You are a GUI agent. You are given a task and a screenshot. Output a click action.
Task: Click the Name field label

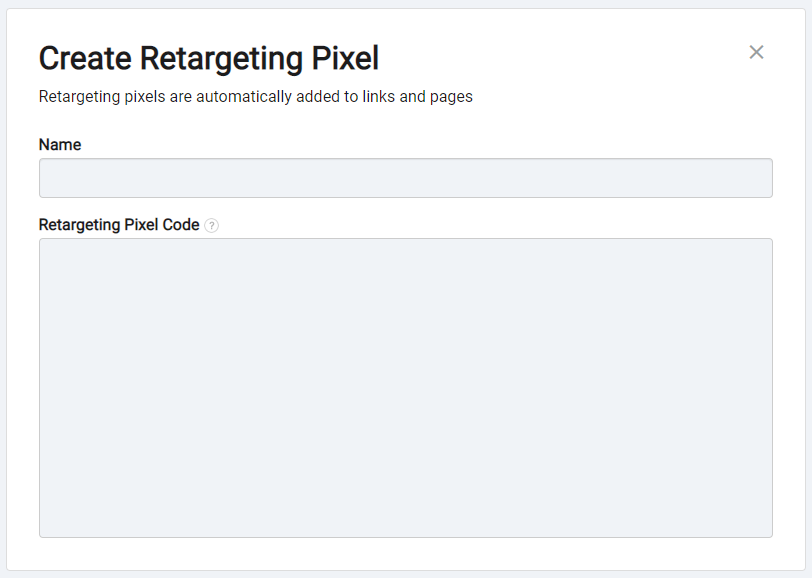point(60,144)
